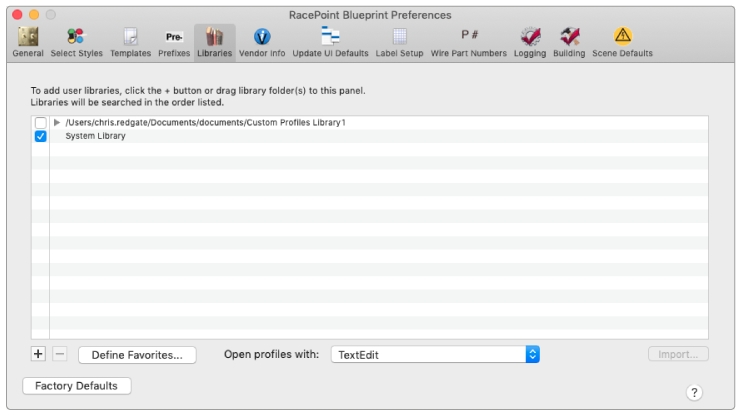Open the help question mark button
Viewport: 742px width, 415px height.
click(694, 392)
